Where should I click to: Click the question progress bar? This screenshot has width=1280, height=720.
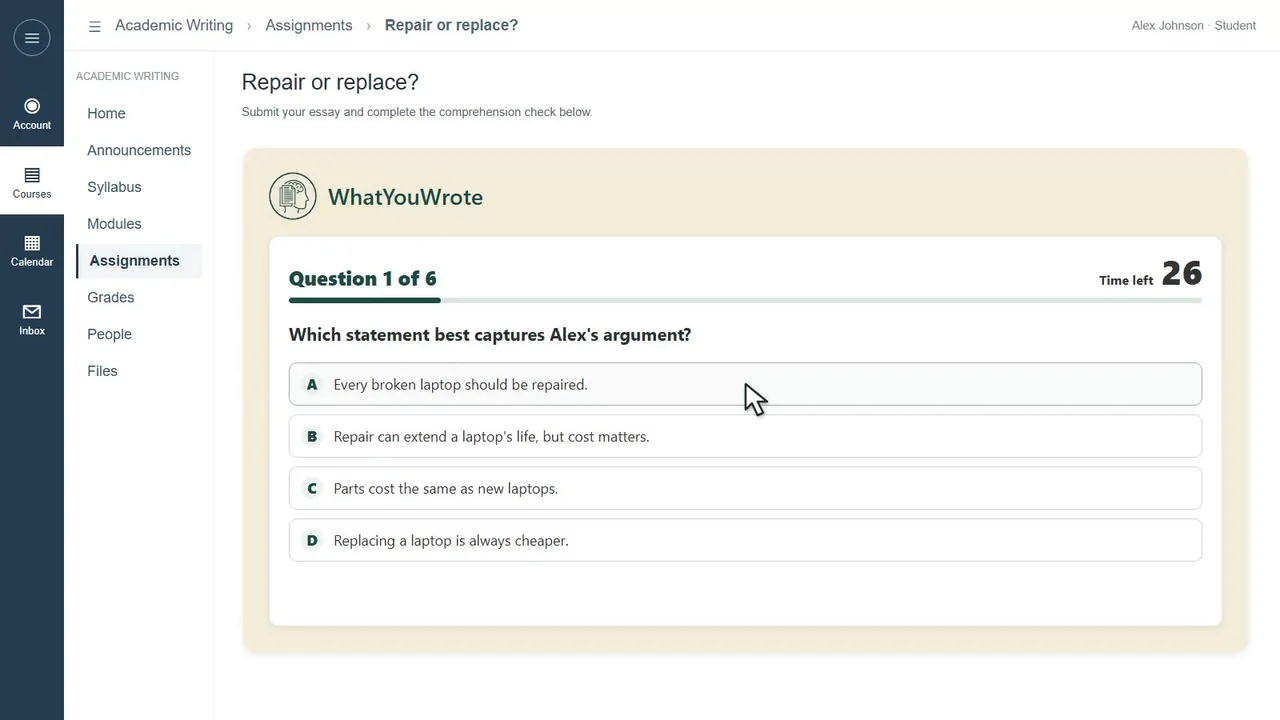745,300
